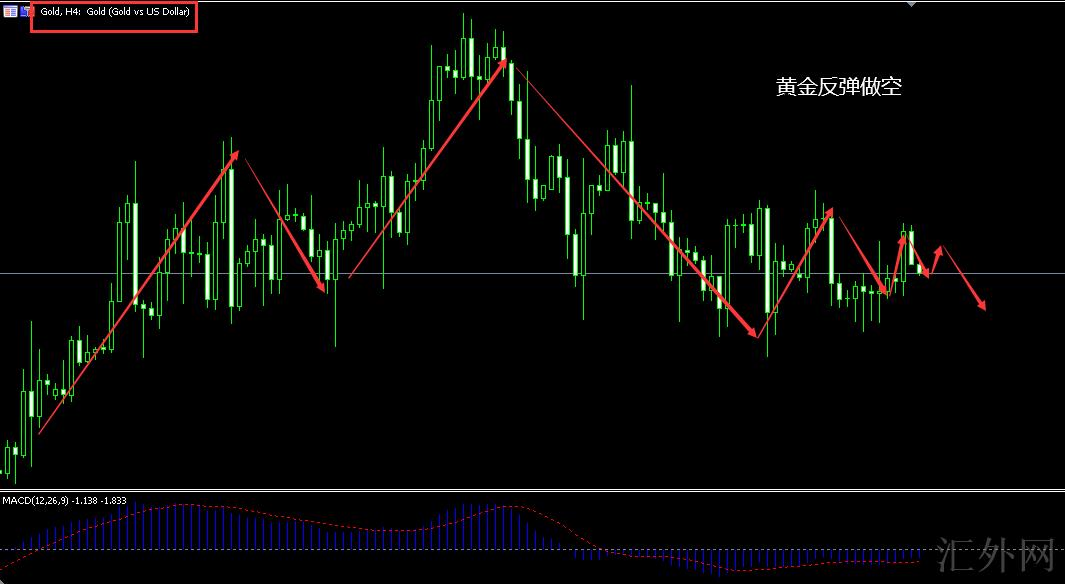1065x585 pixels.
Task: Click the gray chart shift triangle marker
Action: click(911, 3)
